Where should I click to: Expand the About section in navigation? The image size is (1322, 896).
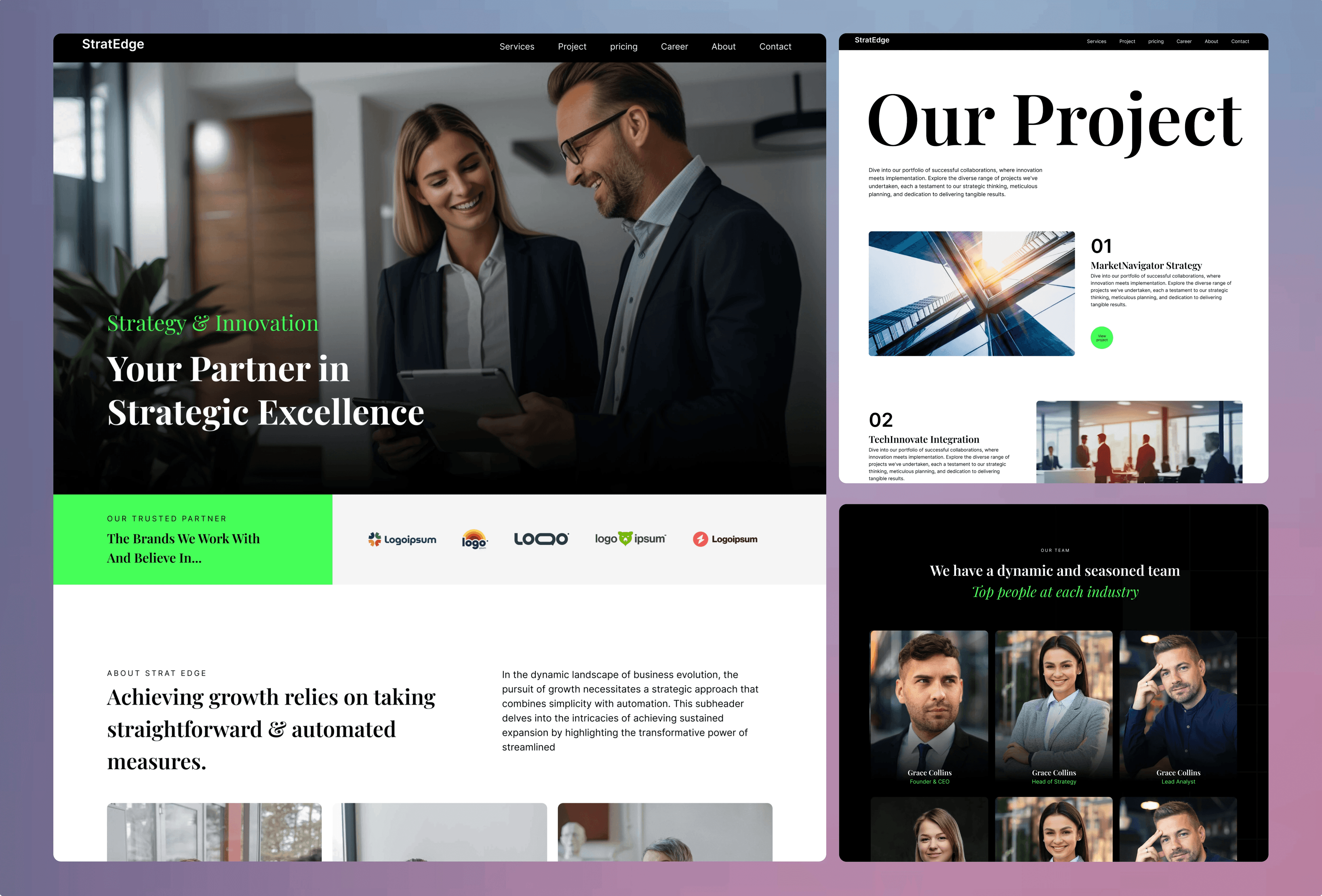point(722,46)
